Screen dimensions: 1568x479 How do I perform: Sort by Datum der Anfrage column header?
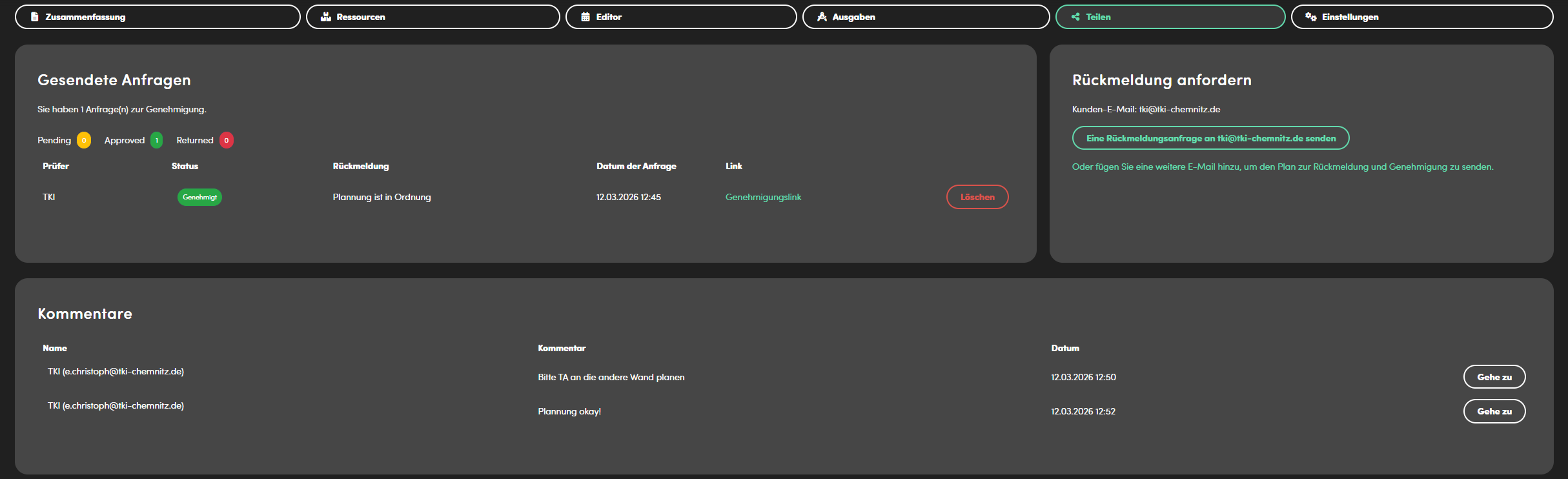click(x=636, y=166)
